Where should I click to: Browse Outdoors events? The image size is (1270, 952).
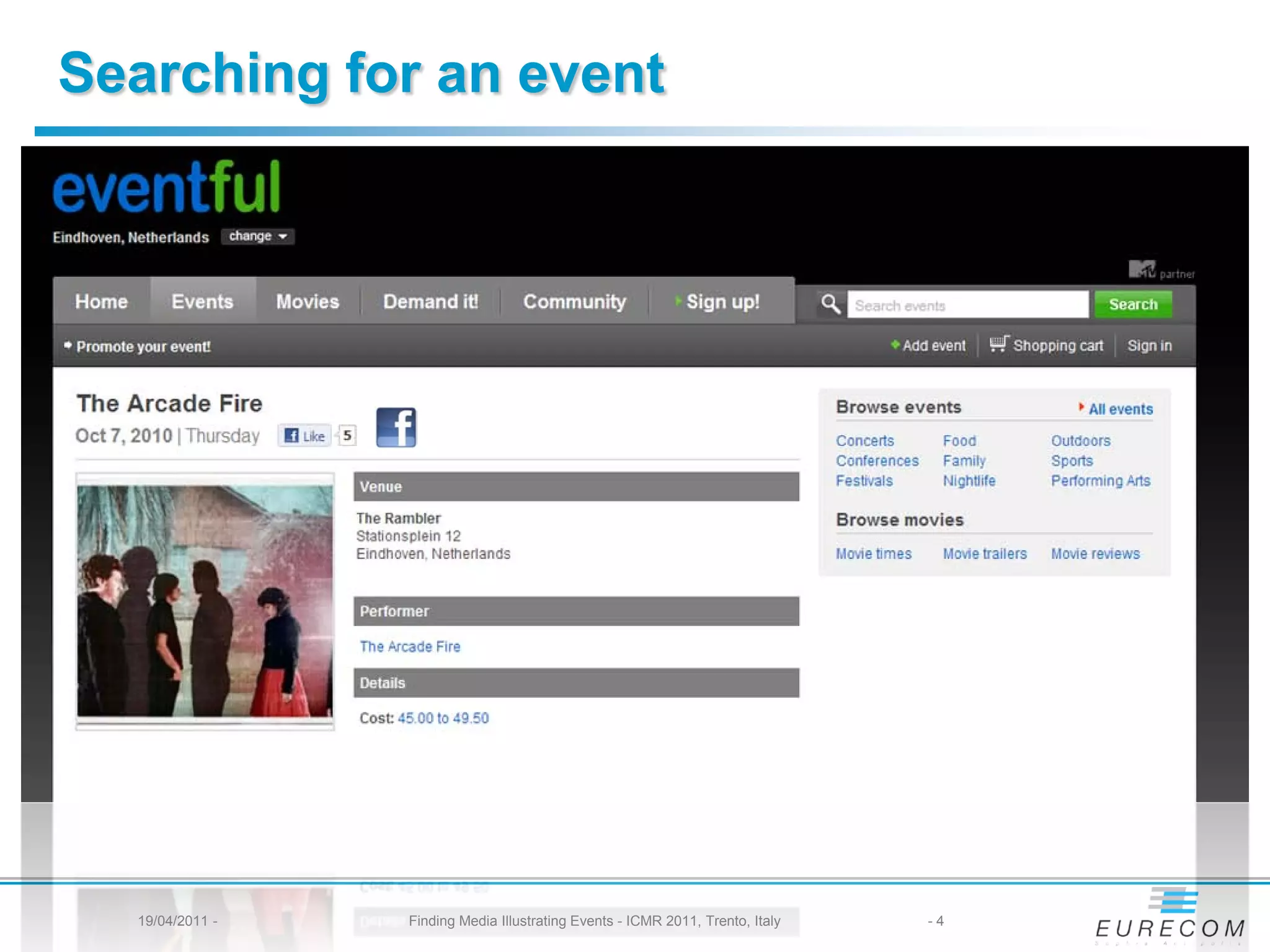pyautogui.click(x=1081, y=441)
